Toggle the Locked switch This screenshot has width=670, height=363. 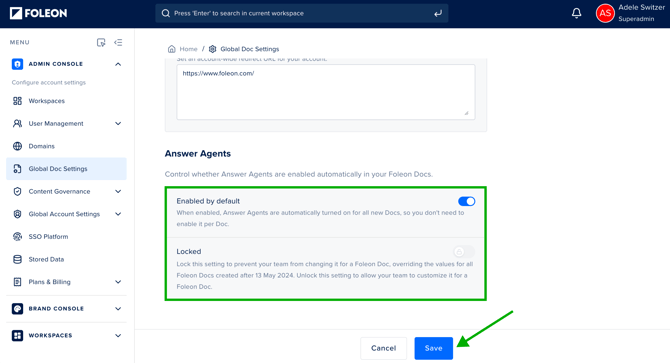pyautogui.click(x=464, y=252)
